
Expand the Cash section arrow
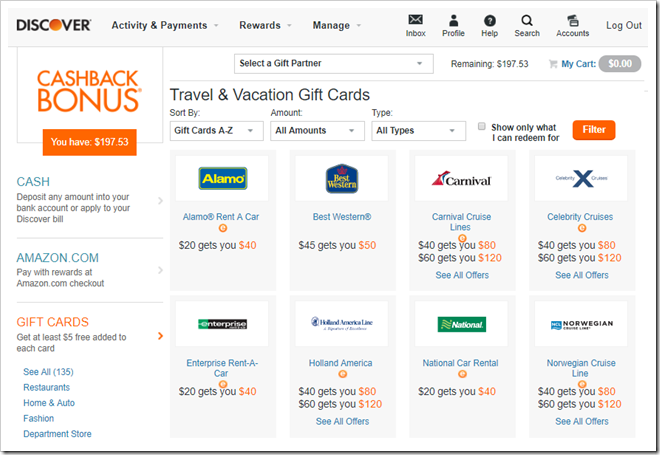[160, 201]
